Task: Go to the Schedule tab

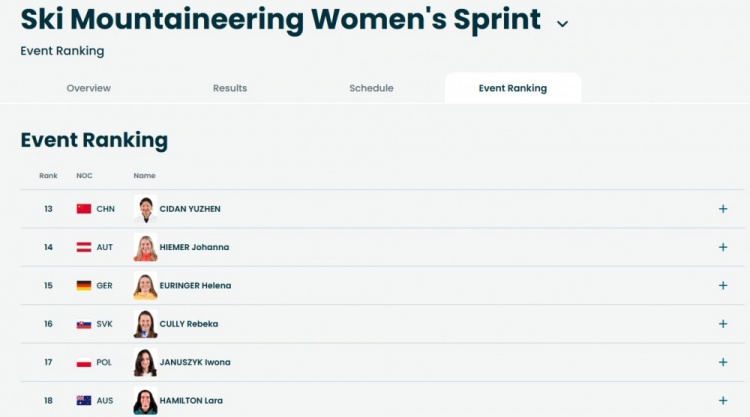Action: coord(371,88)
